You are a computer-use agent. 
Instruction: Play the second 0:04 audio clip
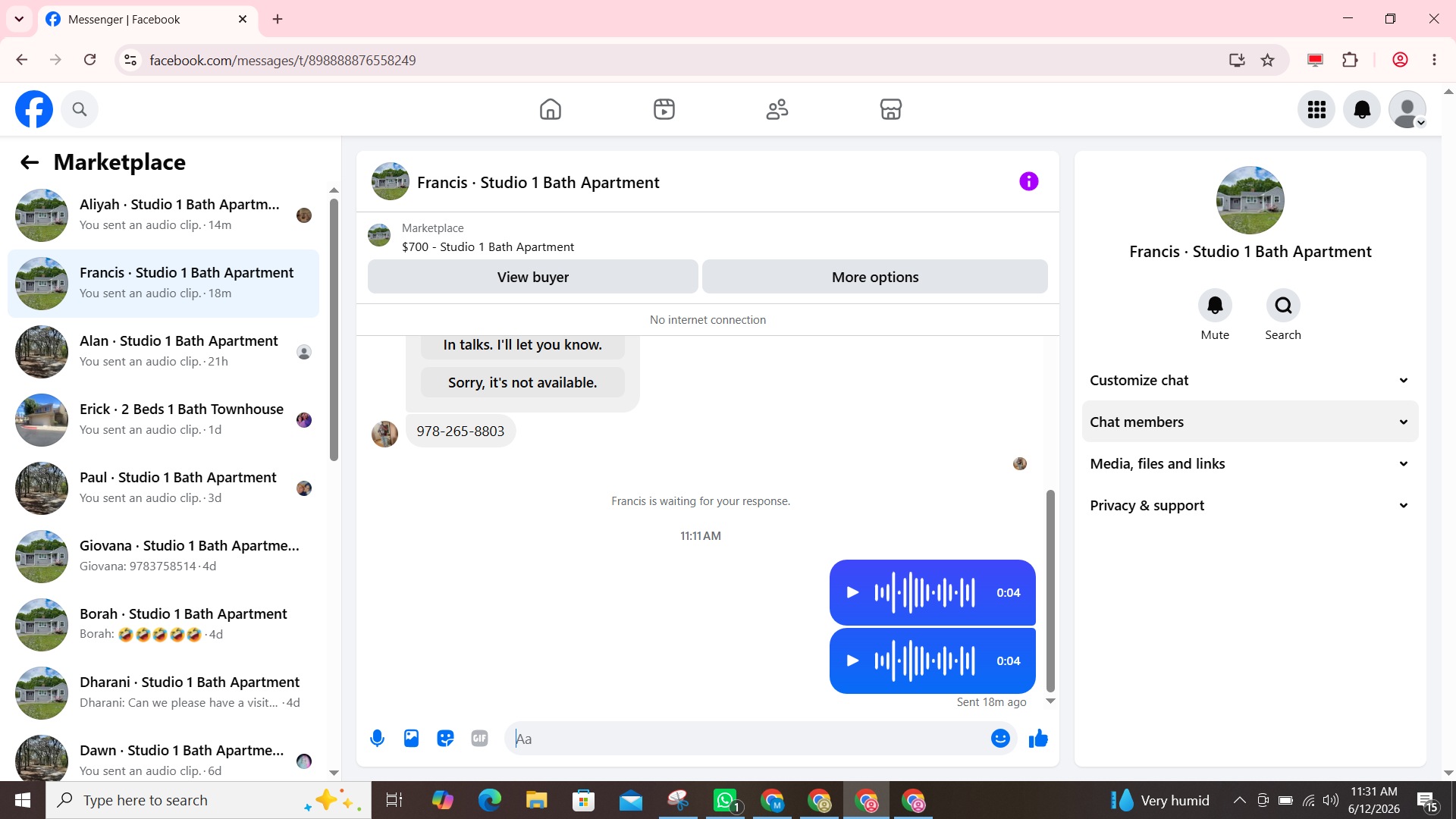(x=852, y=661)
